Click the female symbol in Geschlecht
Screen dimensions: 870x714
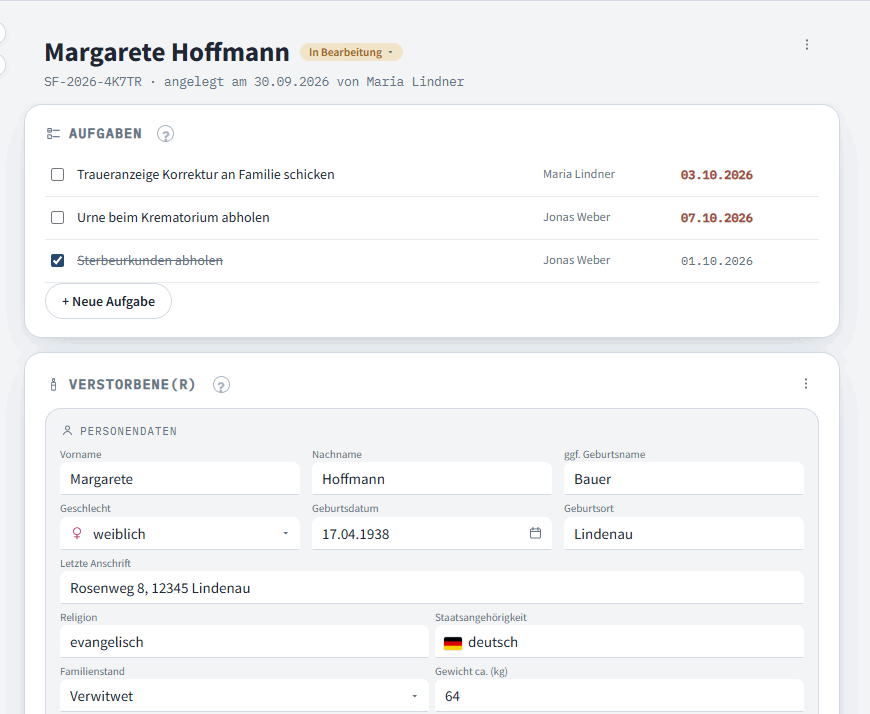[x=77, y=534]
